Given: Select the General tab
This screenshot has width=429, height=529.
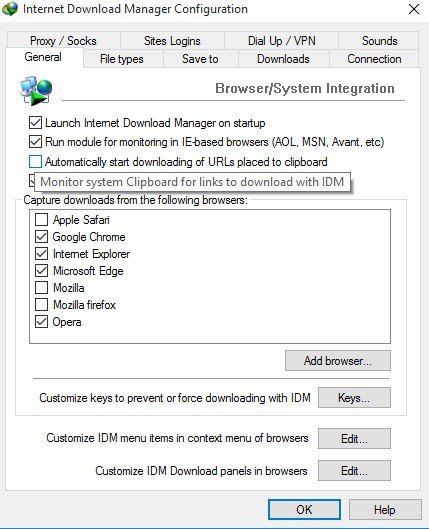Looking at the screenshot, I should pos(43,57).
